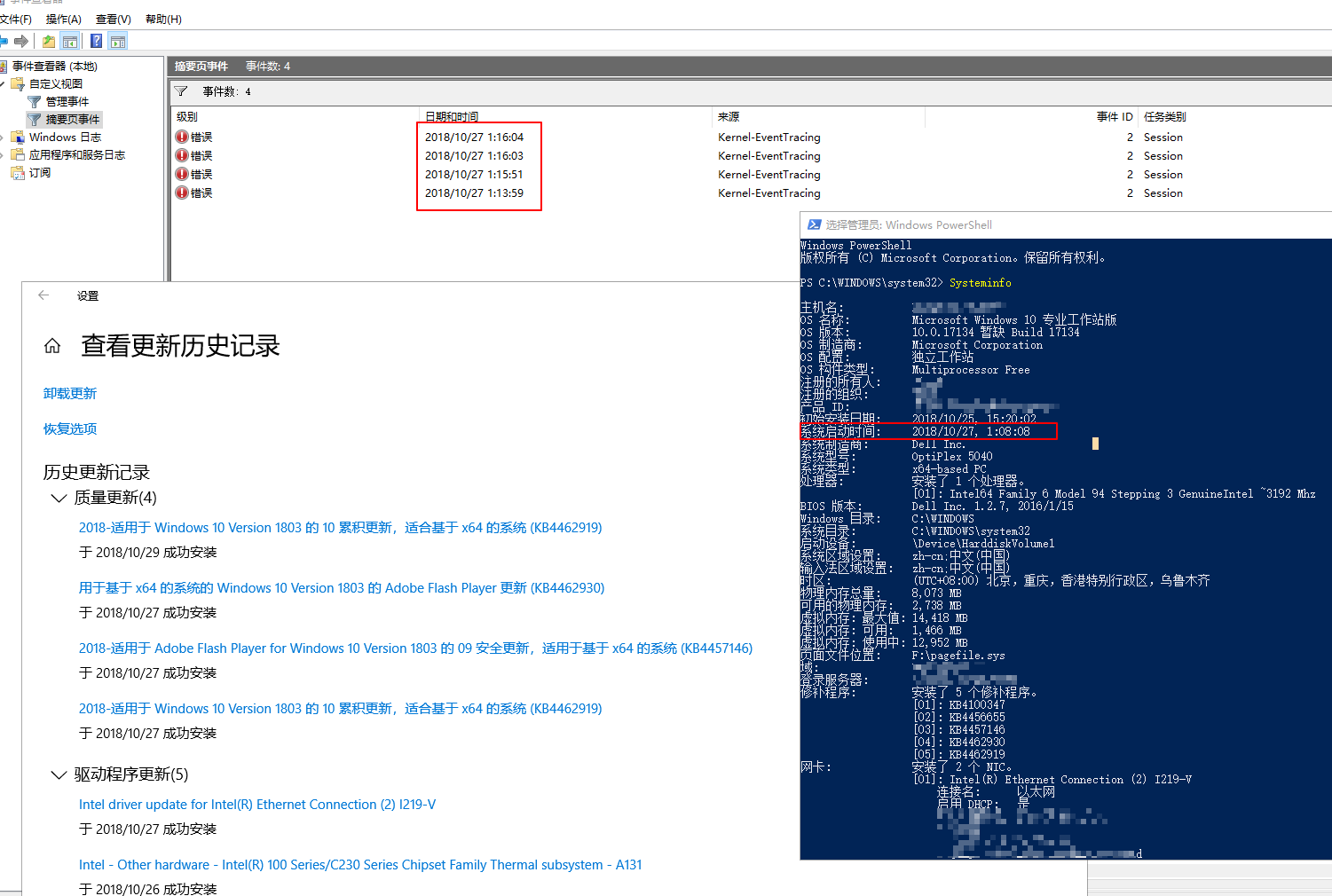
Task: Toggle the show/hide action pane toolbar icon
Action: point(118,41)
